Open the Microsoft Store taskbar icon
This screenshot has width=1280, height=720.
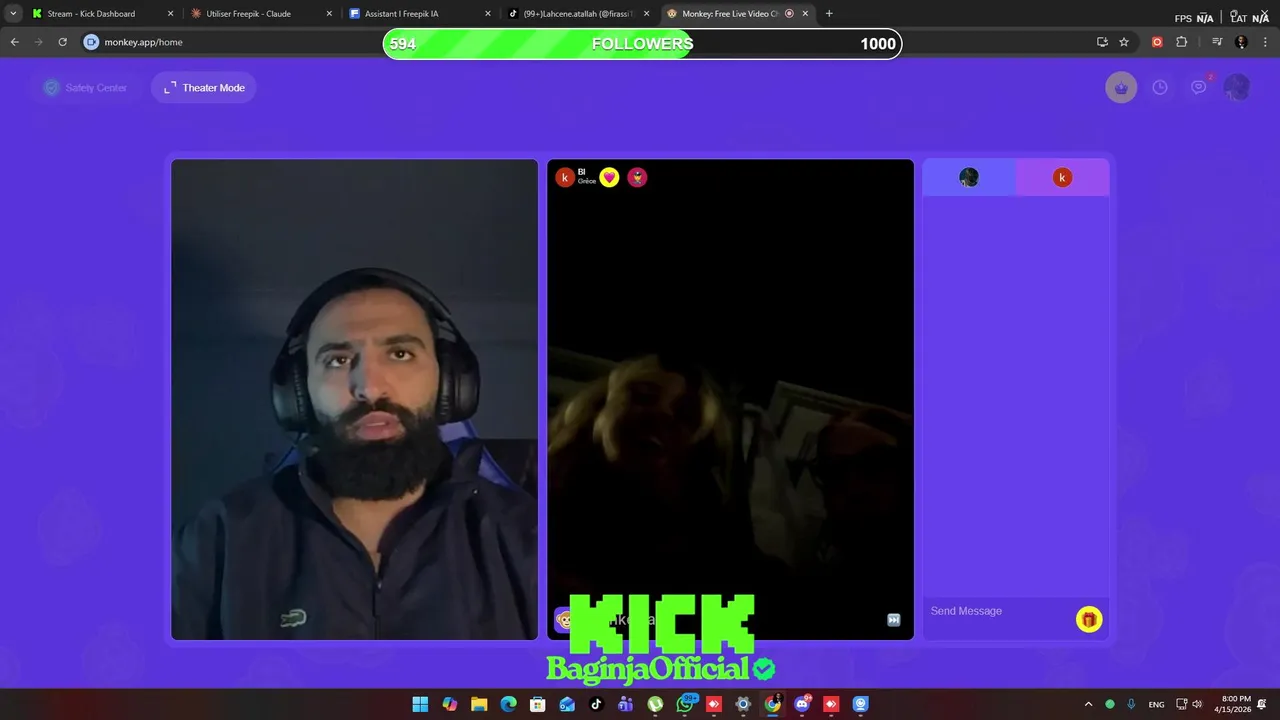coord(538,704)
